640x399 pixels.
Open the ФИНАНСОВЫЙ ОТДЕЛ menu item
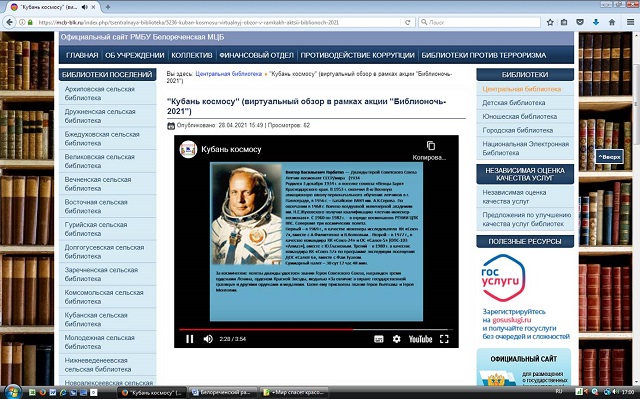point(256,55)
